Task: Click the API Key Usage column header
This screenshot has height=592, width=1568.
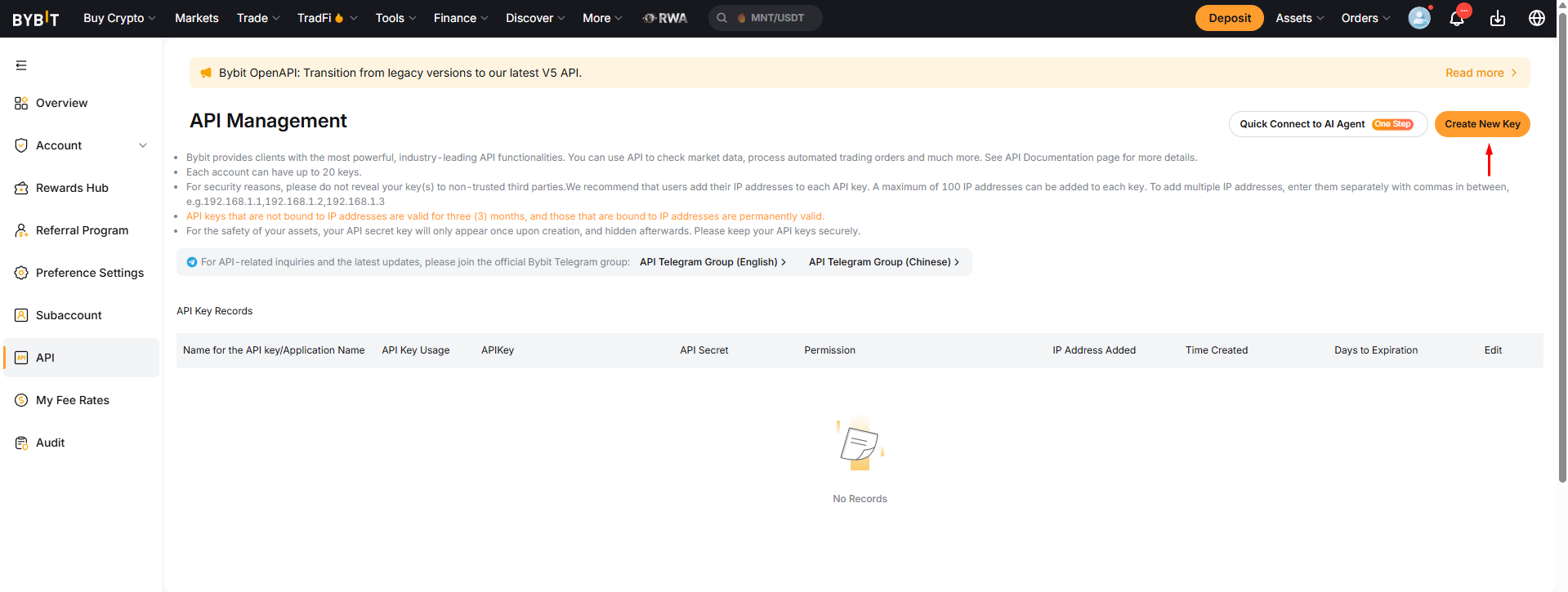Action: click(x=416, y=350)
